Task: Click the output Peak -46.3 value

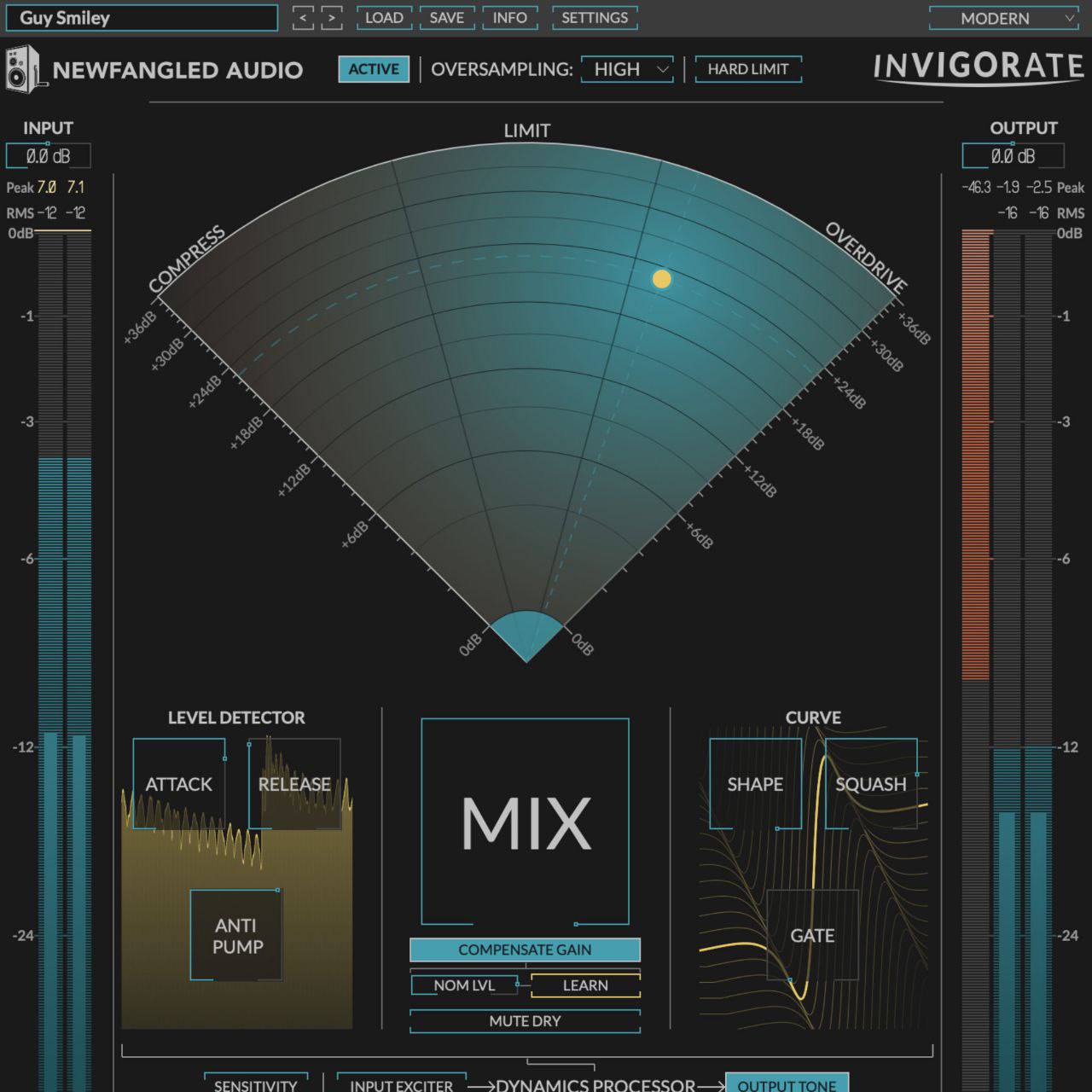Action: tap(976, 187)
